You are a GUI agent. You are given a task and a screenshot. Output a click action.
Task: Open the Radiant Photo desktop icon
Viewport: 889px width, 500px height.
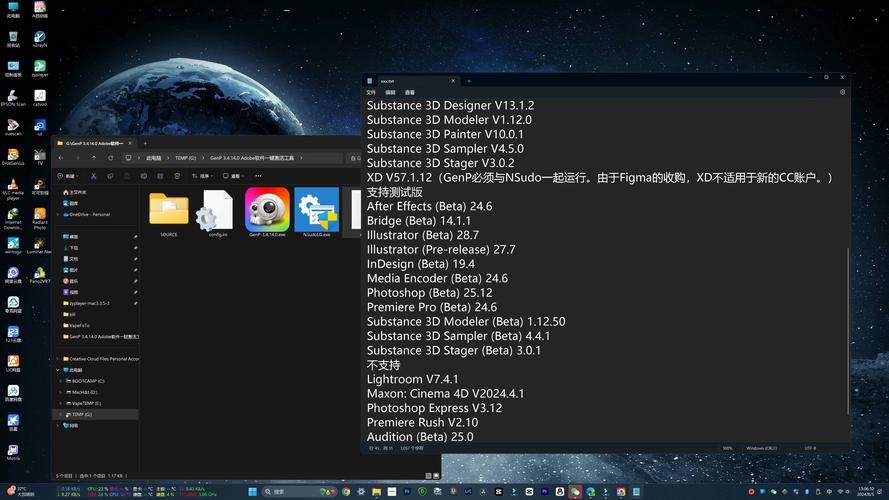tap(40, 218)
